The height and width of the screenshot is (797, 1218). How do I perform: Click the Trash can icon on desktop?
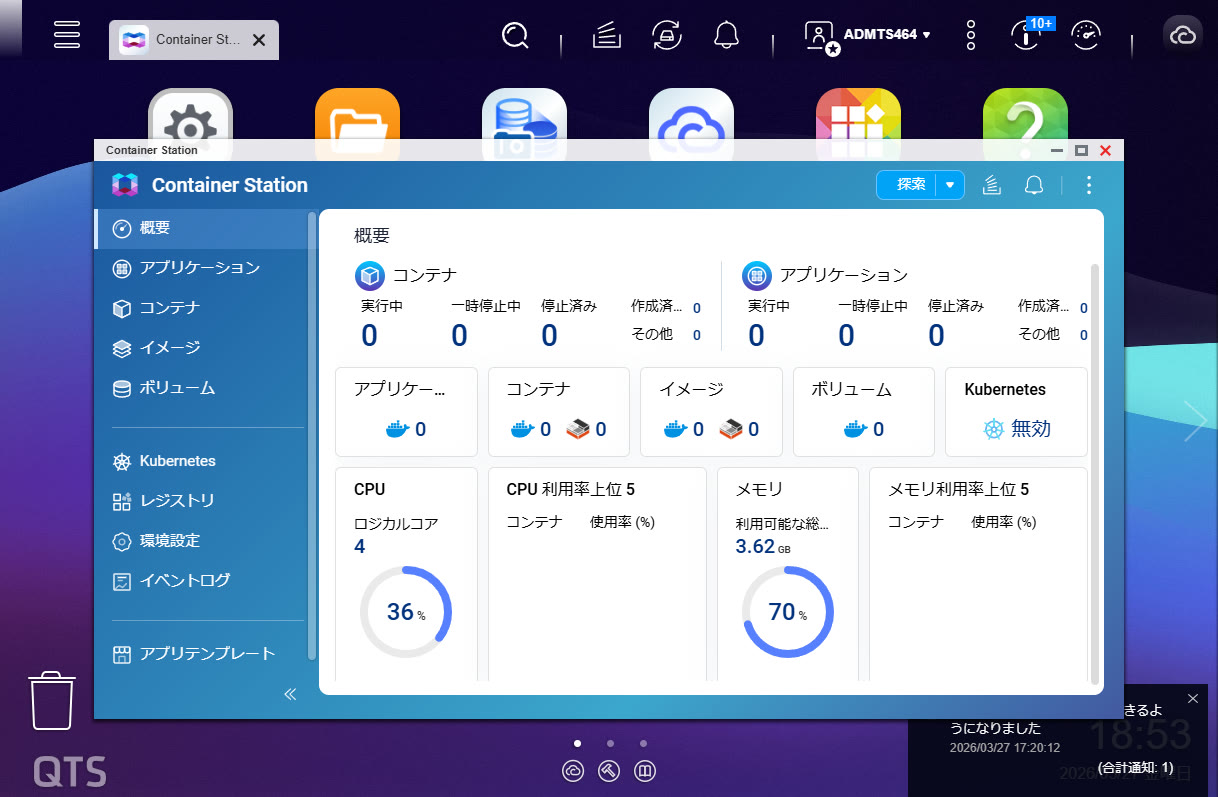point(51,702)
